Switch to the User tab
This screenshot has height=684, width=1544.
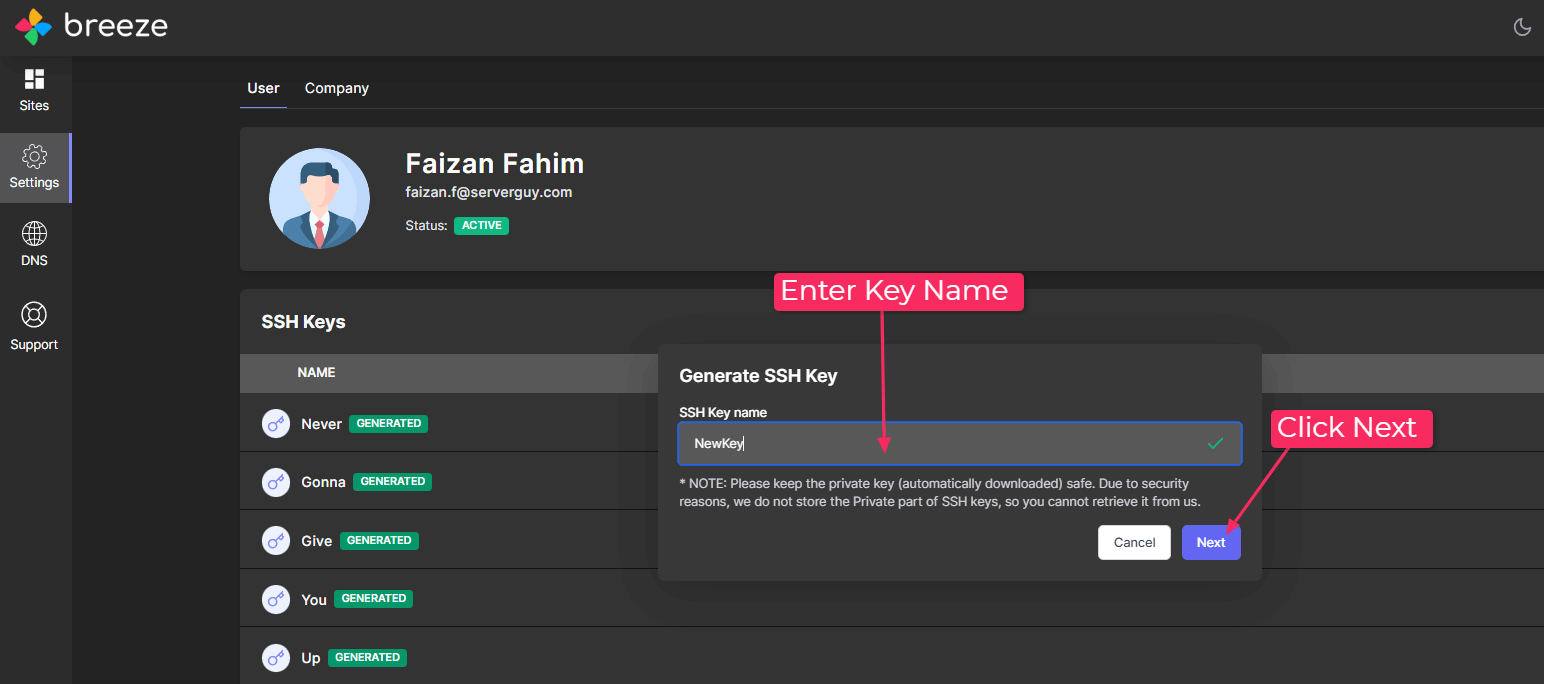coord(263,88)
